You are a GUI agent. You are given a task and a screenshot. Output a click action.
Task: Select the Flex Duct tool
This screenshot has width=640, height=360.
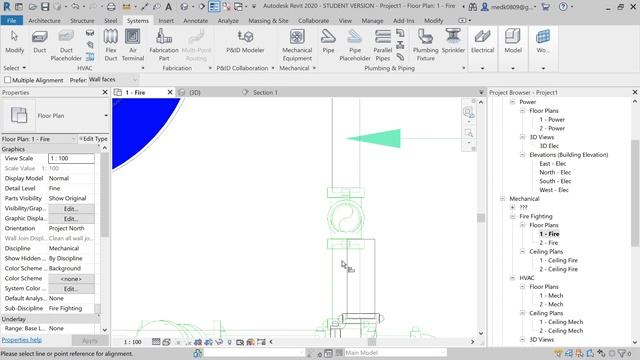(111, 45)
